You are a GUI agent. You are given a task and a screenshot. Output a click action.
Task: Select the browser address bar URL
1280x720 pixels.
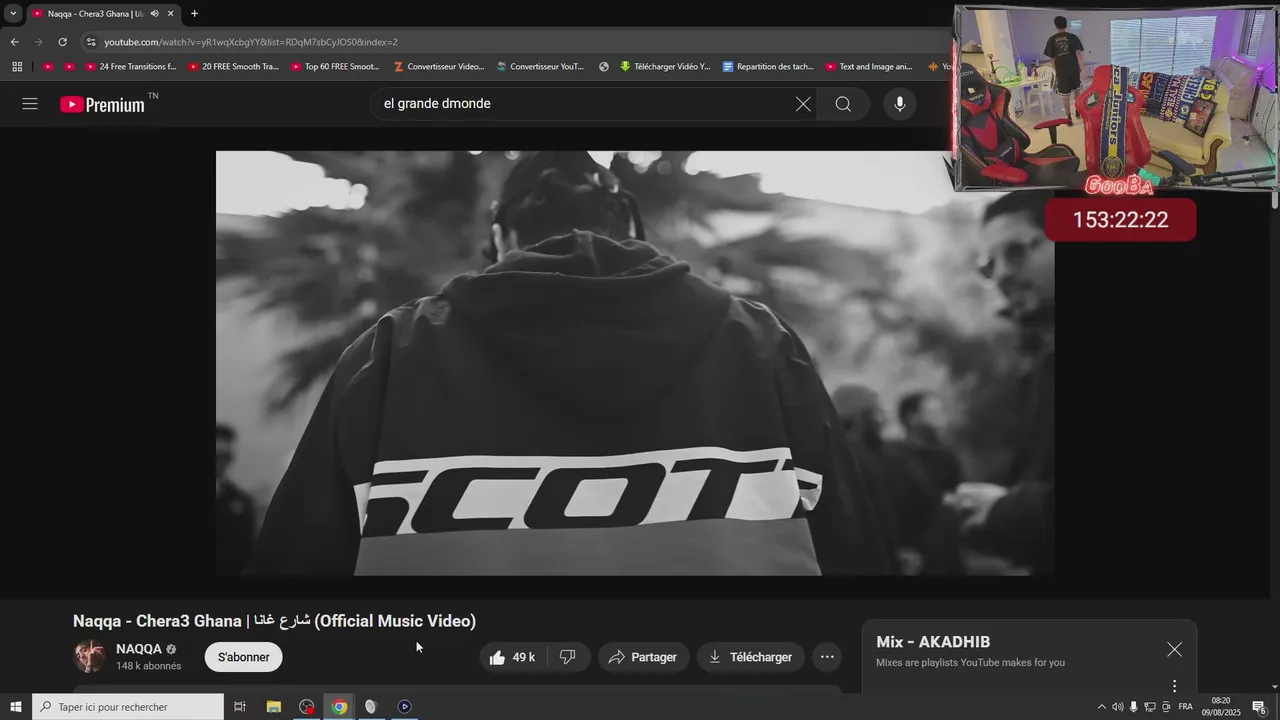[251, 42]
